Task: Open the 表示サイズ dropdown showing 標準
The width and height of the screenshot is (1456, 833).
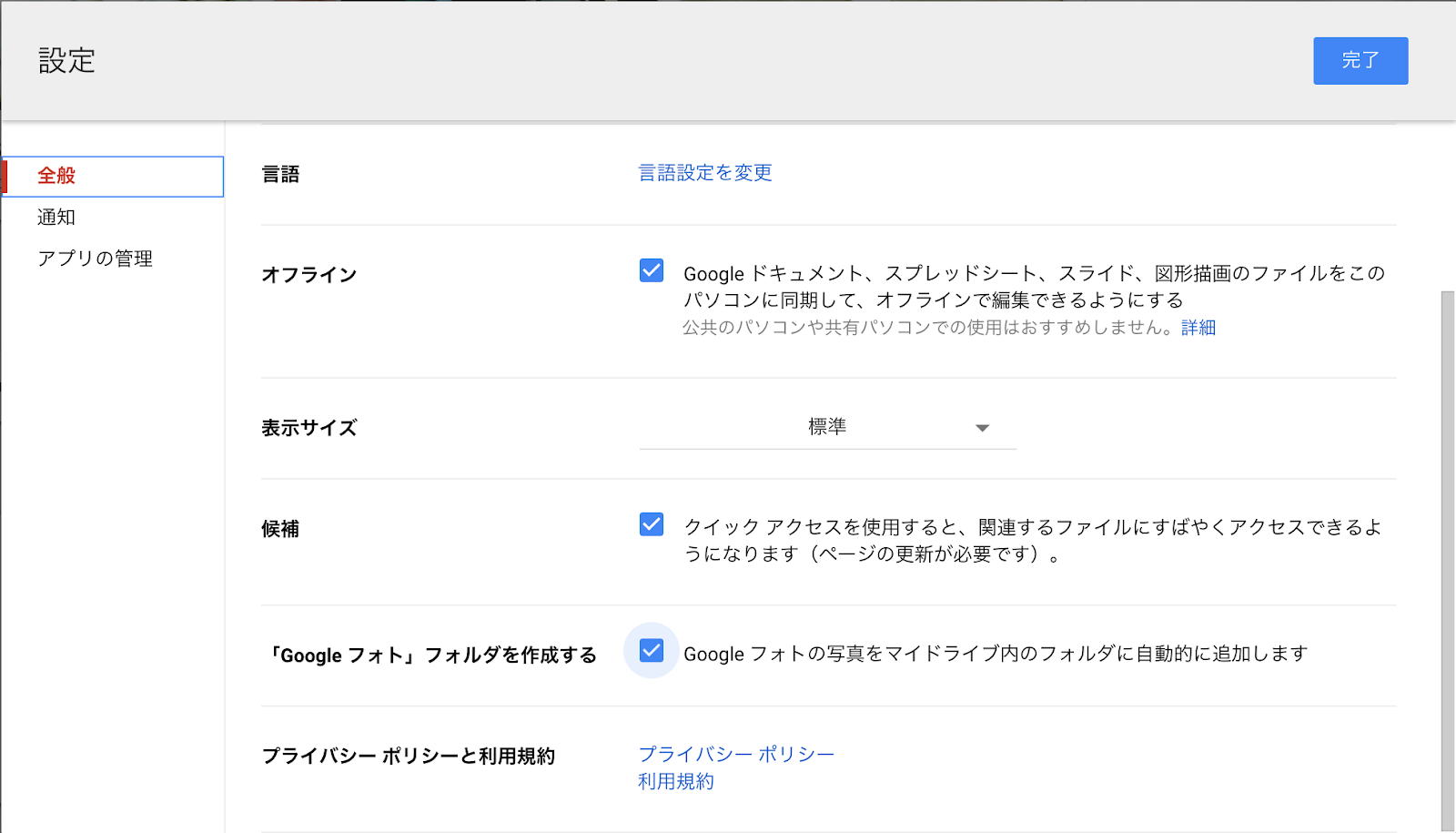Action: click(827, 427)
